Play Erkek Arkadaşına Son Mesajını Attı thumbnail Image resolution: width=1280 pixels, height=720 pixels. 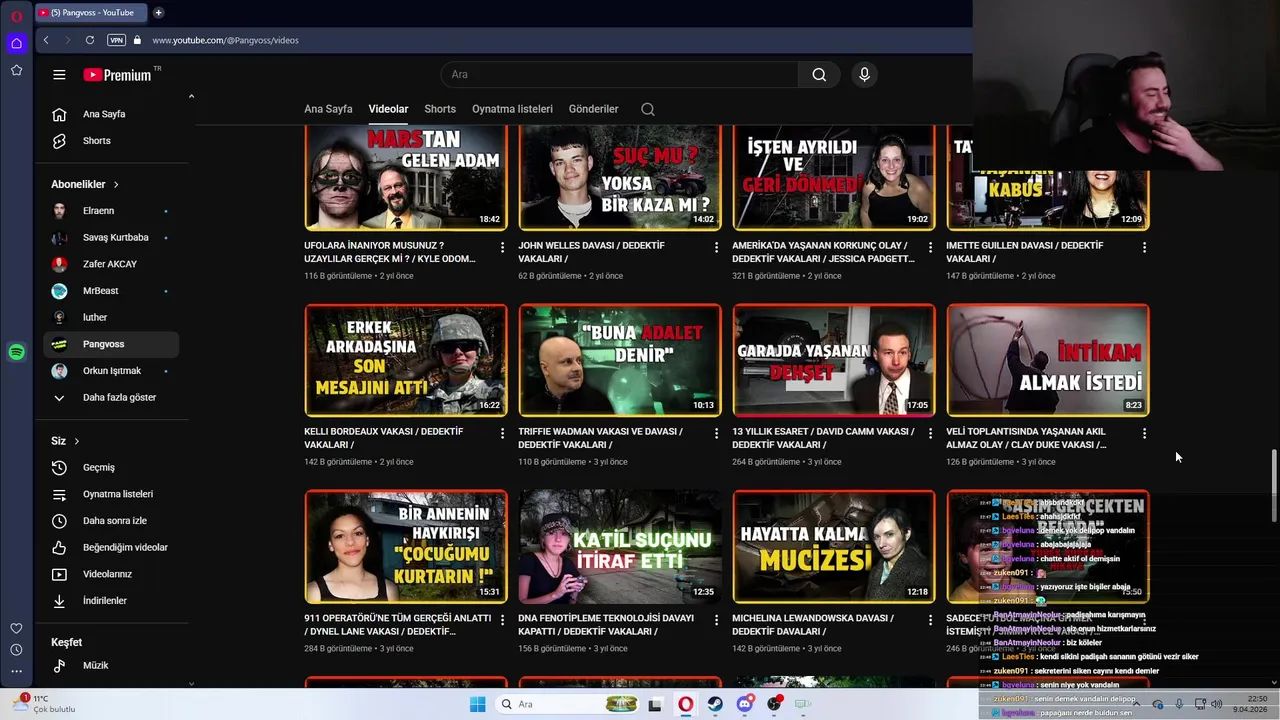(x=406, y=360)
